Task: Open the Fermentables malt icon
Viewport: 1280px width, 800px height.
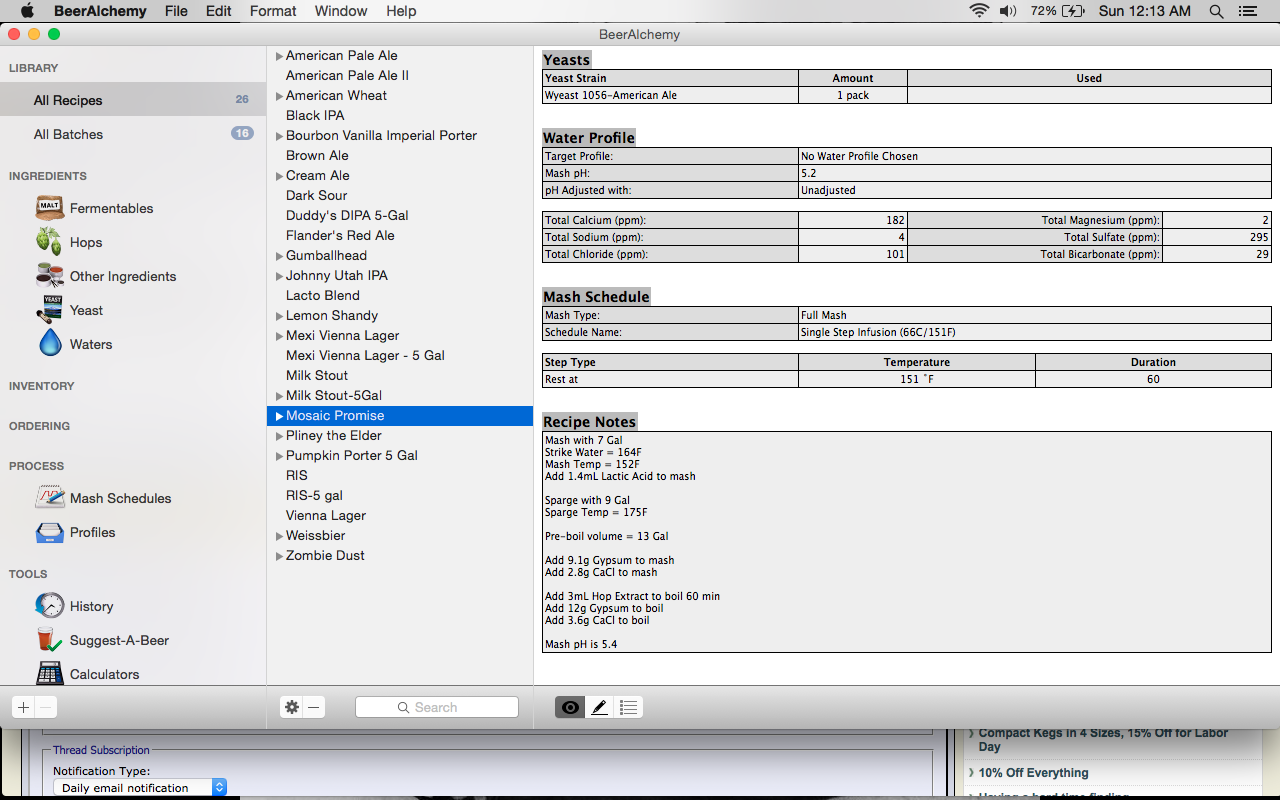Action: (x=50, y=208)
